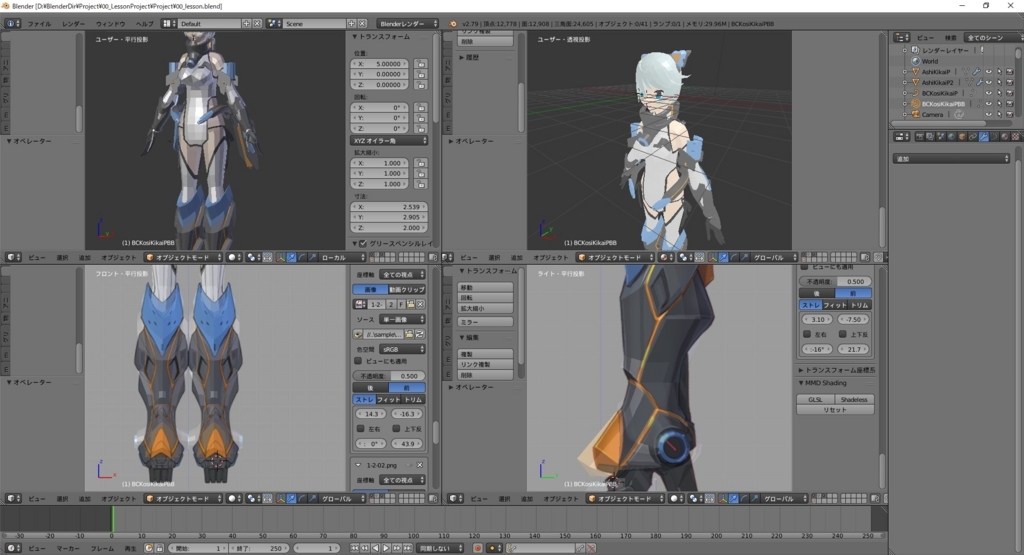Enable the ビューにも適用 checkbox in bottom-left panel
The height and width of the screenshot is (555, 1024).
pos(358,361)
